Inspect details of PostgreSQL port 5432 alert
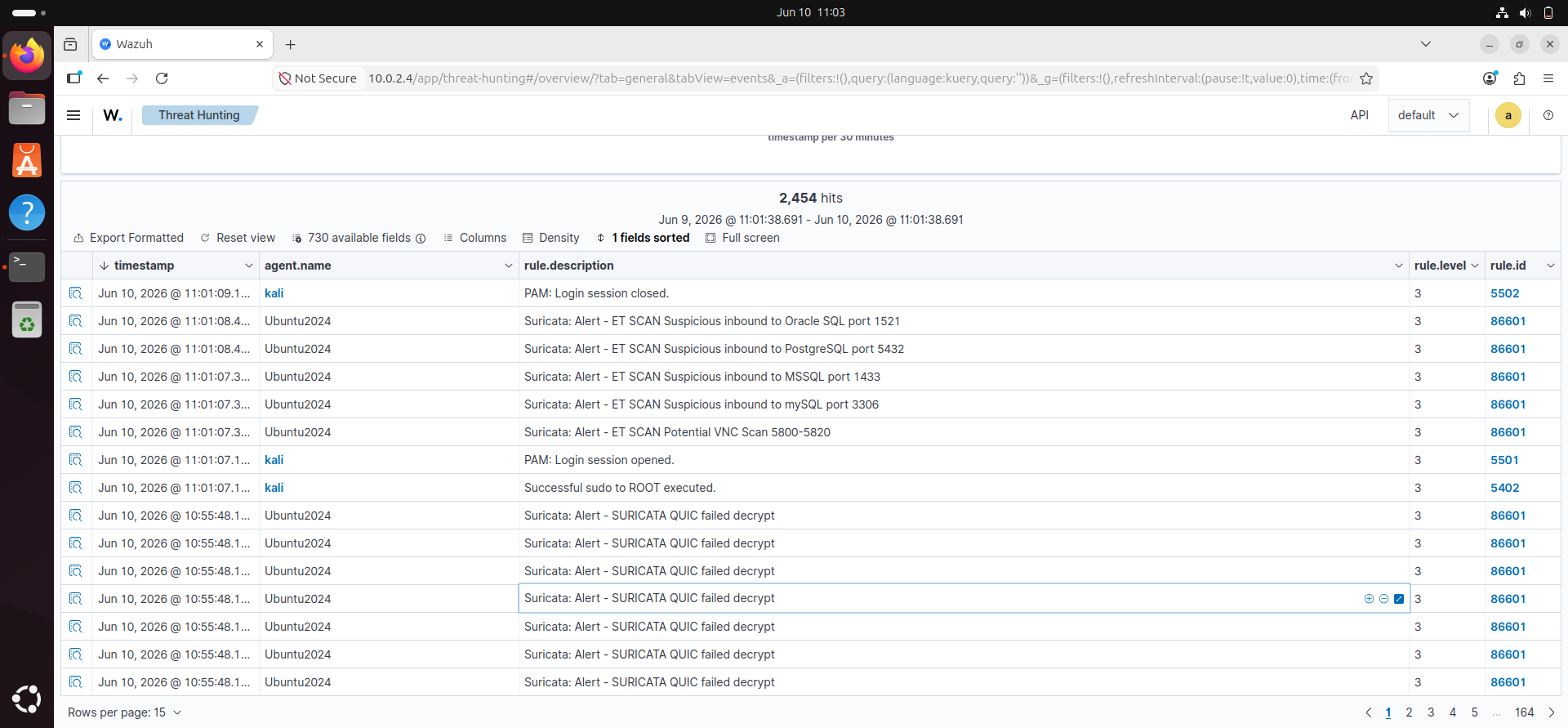1568x728 pixels. (76, 349)
